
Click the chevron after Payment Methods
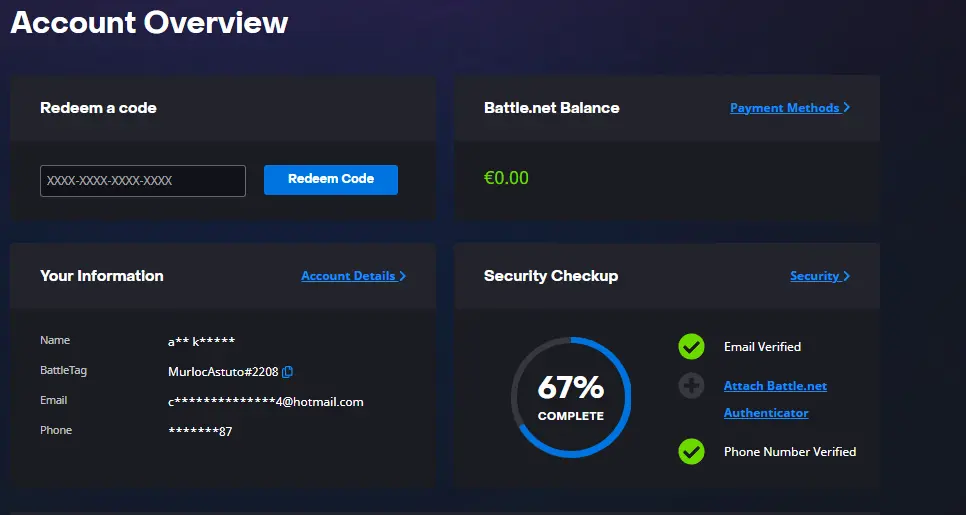[846, 107]
